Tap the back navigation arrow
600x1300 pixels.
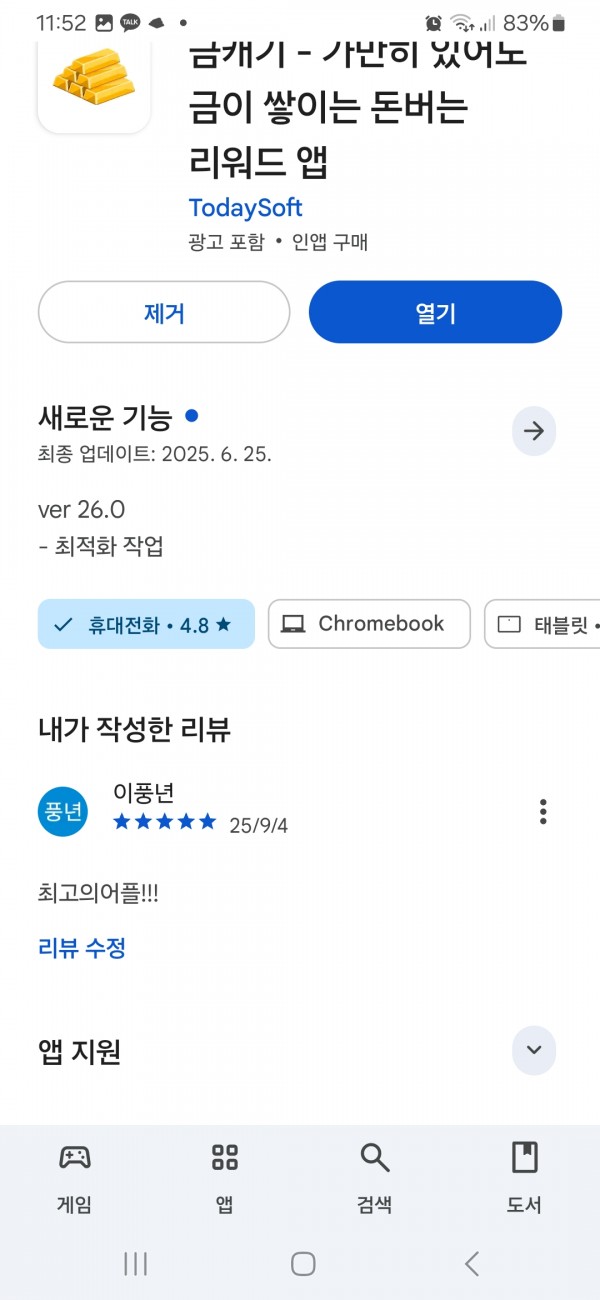(472, 1263)
